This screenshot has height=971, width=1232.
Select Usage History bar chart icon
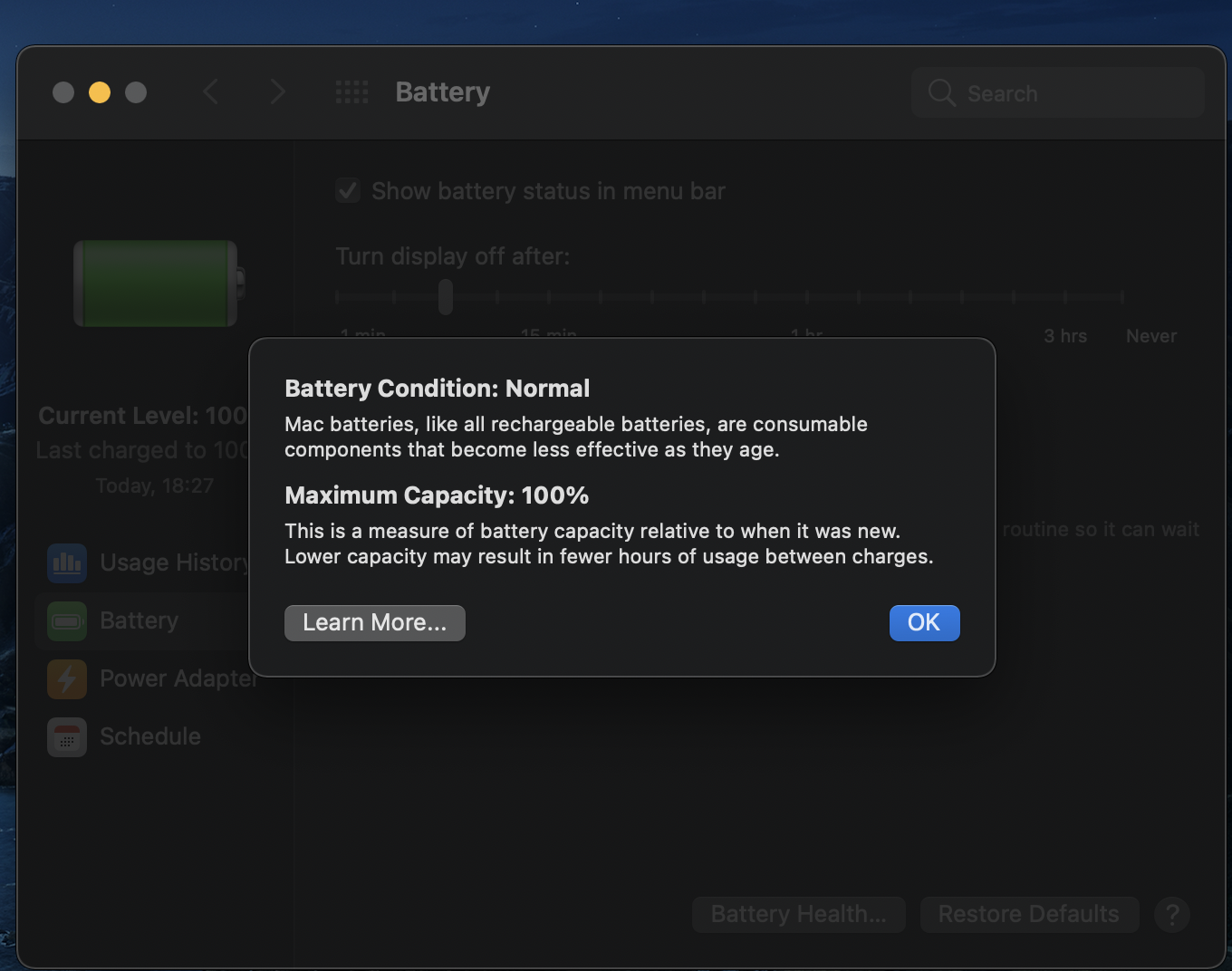[x=67, y=562]
